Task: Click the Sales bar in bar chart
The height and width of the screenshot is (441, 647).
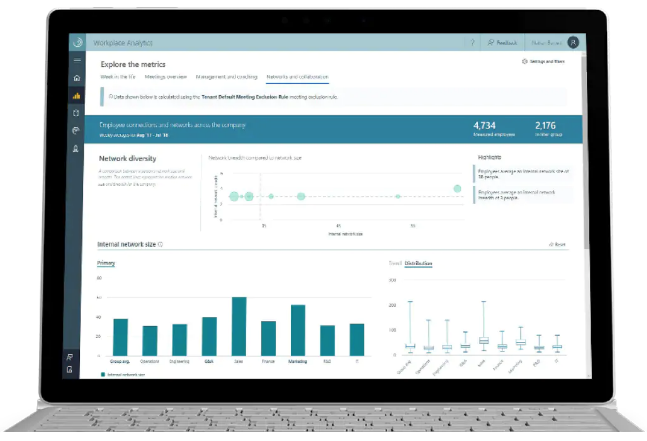Action: click(239, 326)
